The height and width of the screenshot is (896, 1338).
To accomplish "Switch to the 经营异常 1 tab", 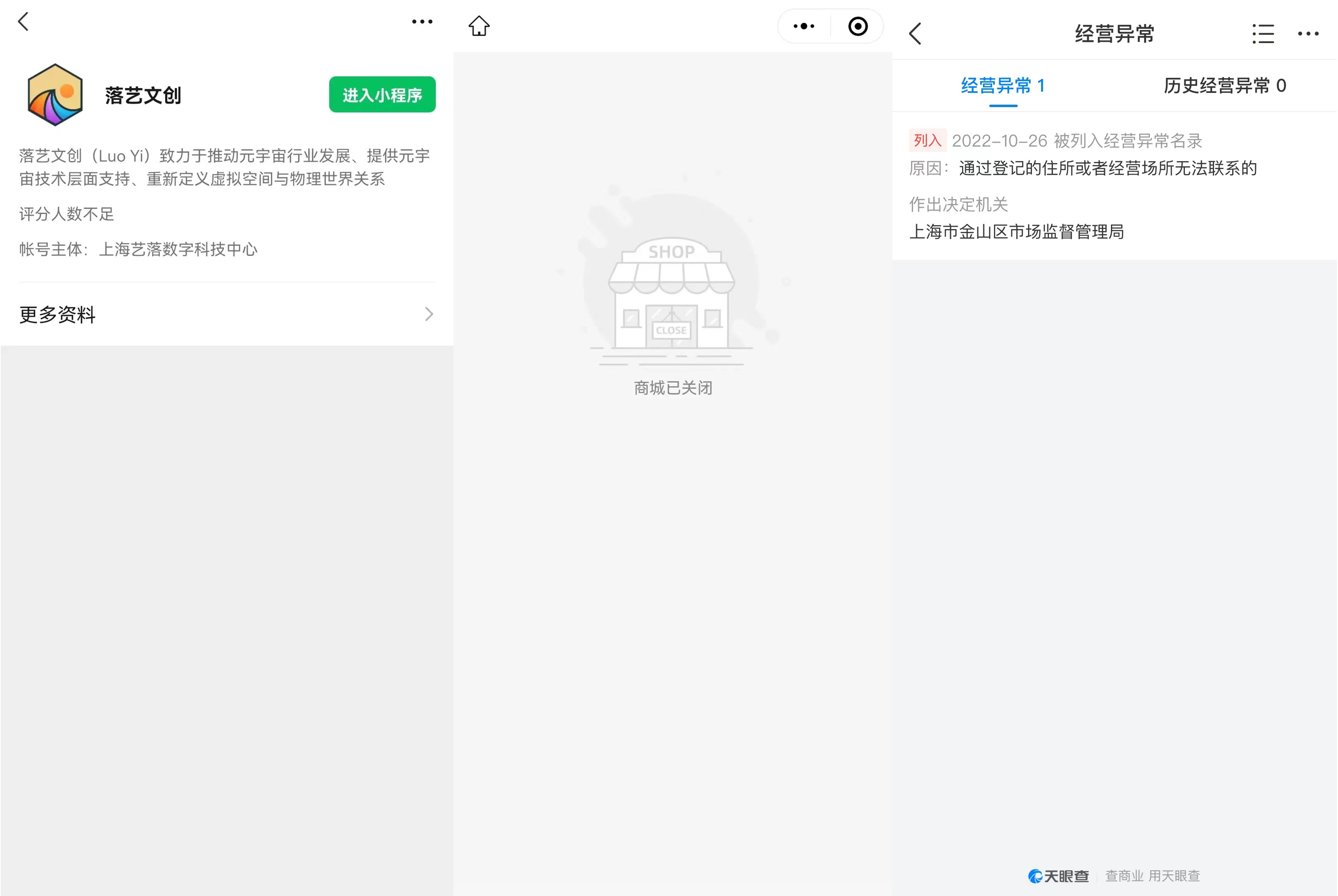I will (x=1003, y=86).
